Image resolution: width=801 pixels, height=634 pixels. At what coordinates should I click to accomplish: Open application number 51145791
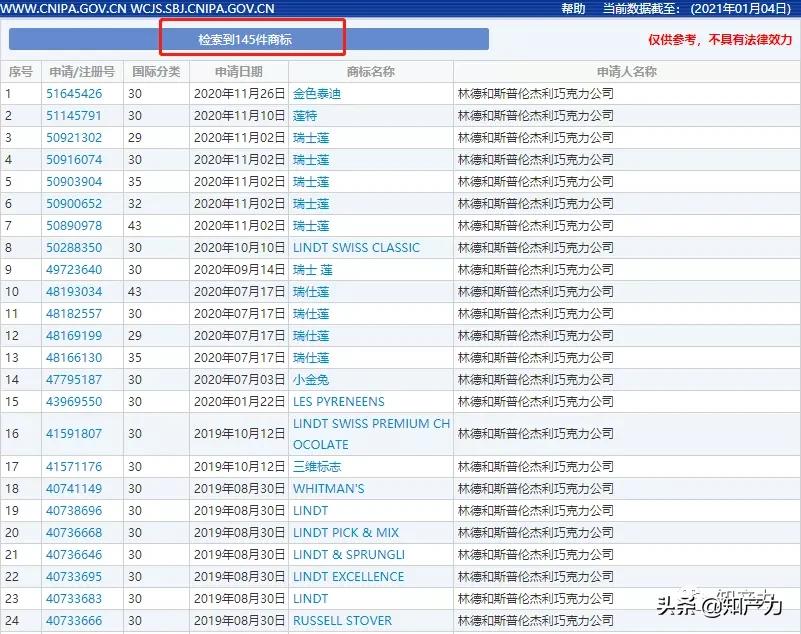[74, 115]
